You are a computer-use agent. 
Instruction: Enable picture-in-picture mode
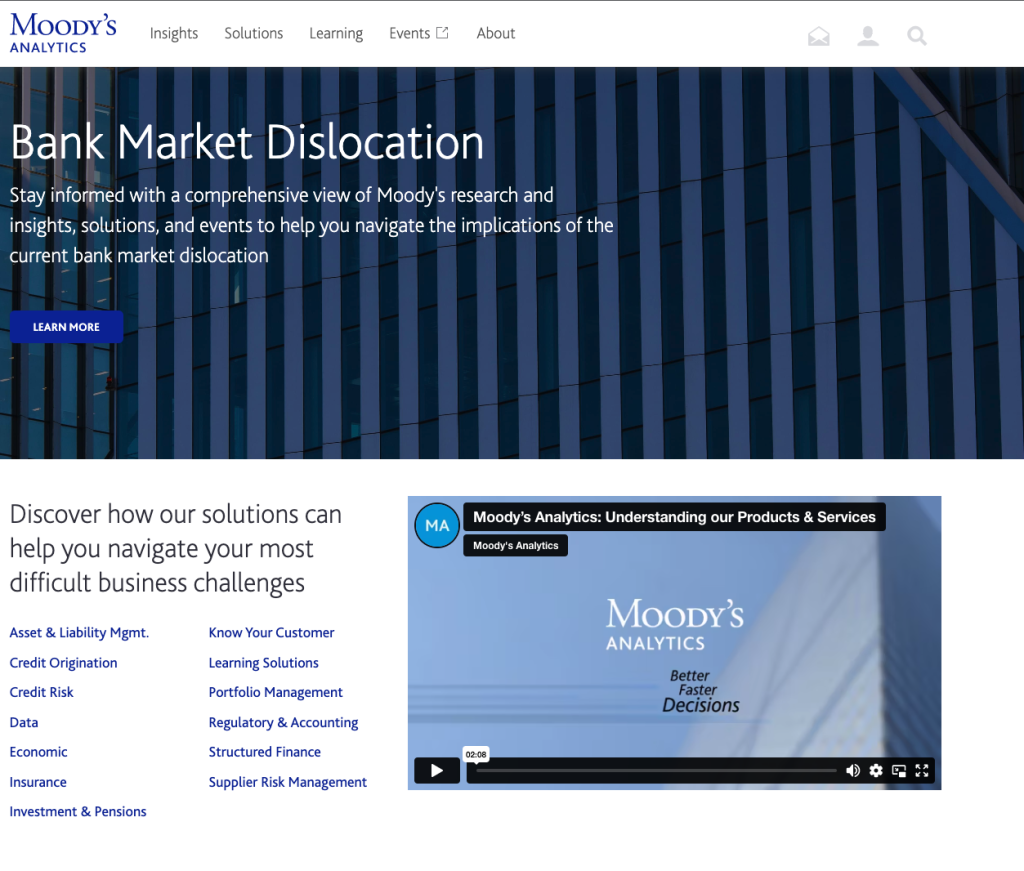pyautogui.click(x=899, y=770)
